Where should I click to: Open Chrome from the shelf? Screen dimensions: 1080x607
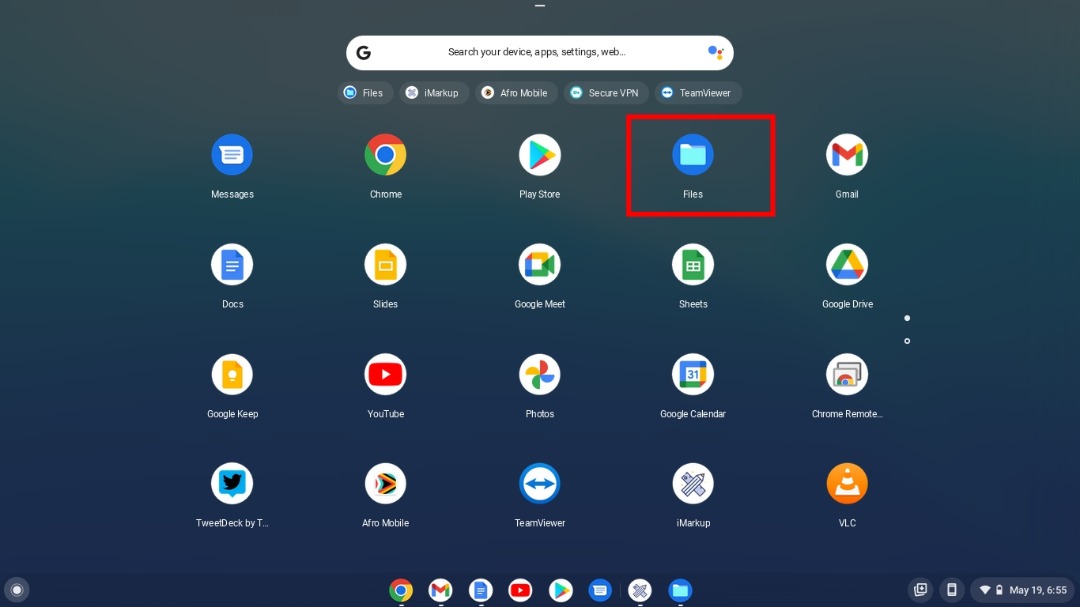point(401,590)
